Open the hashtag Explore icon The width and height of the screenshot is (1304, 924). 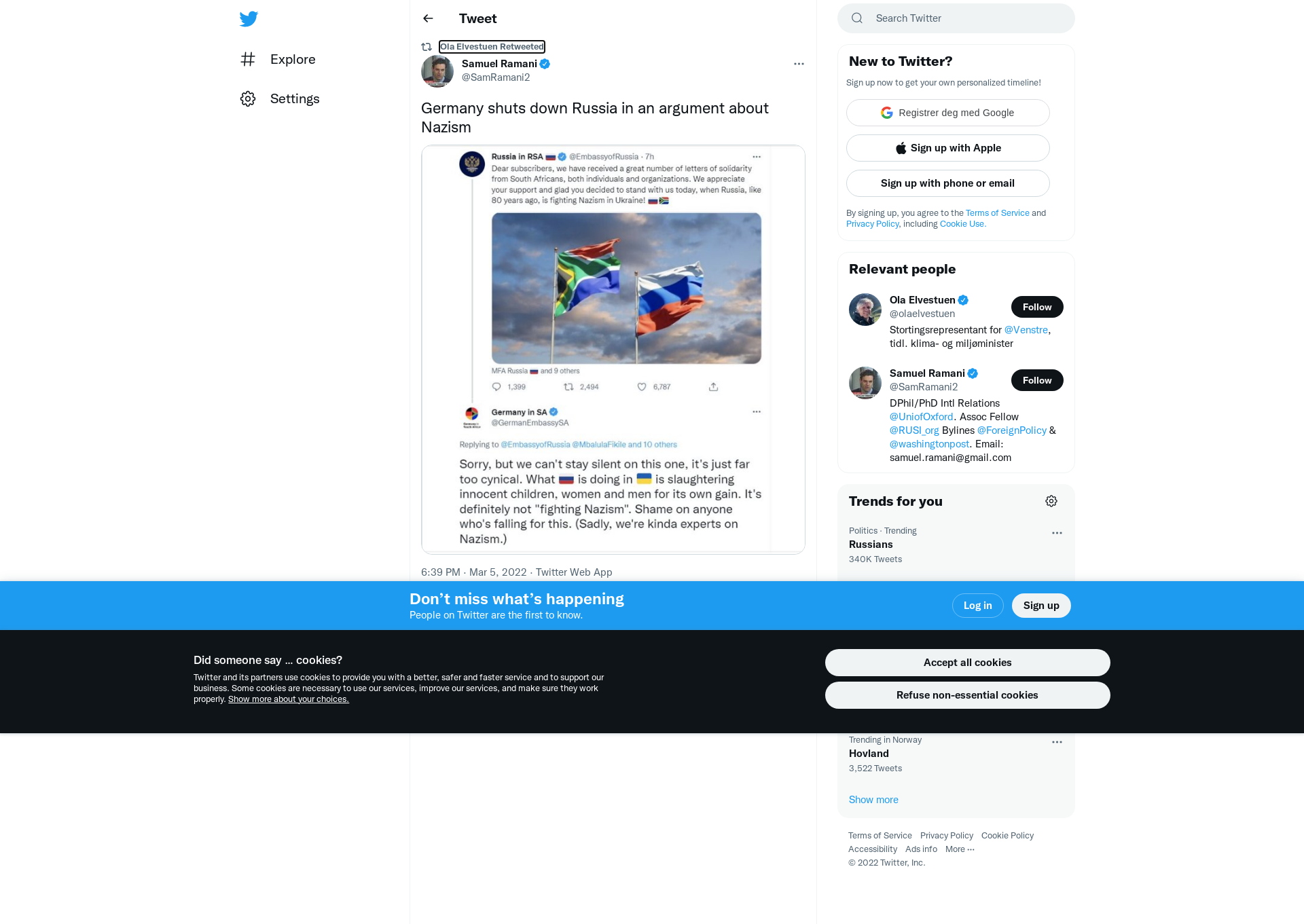pyautogui.click(x=248, y=59)
